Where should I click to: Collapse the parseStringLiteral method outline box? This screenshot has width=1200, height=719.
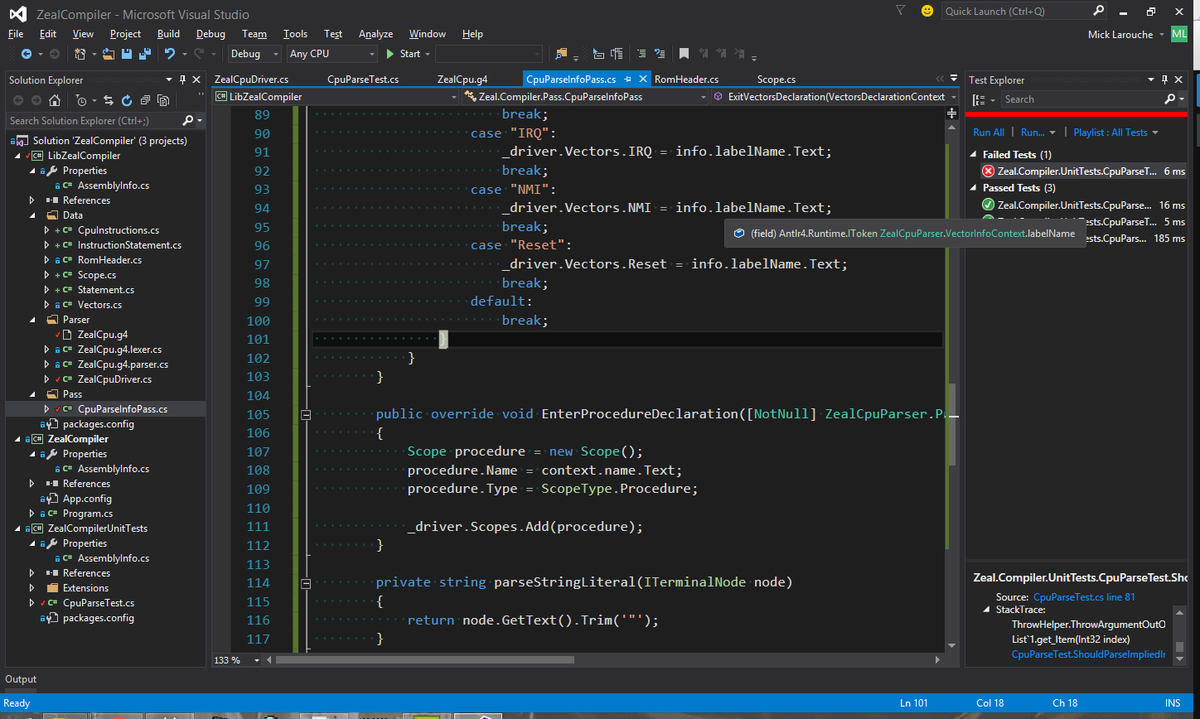306,582
